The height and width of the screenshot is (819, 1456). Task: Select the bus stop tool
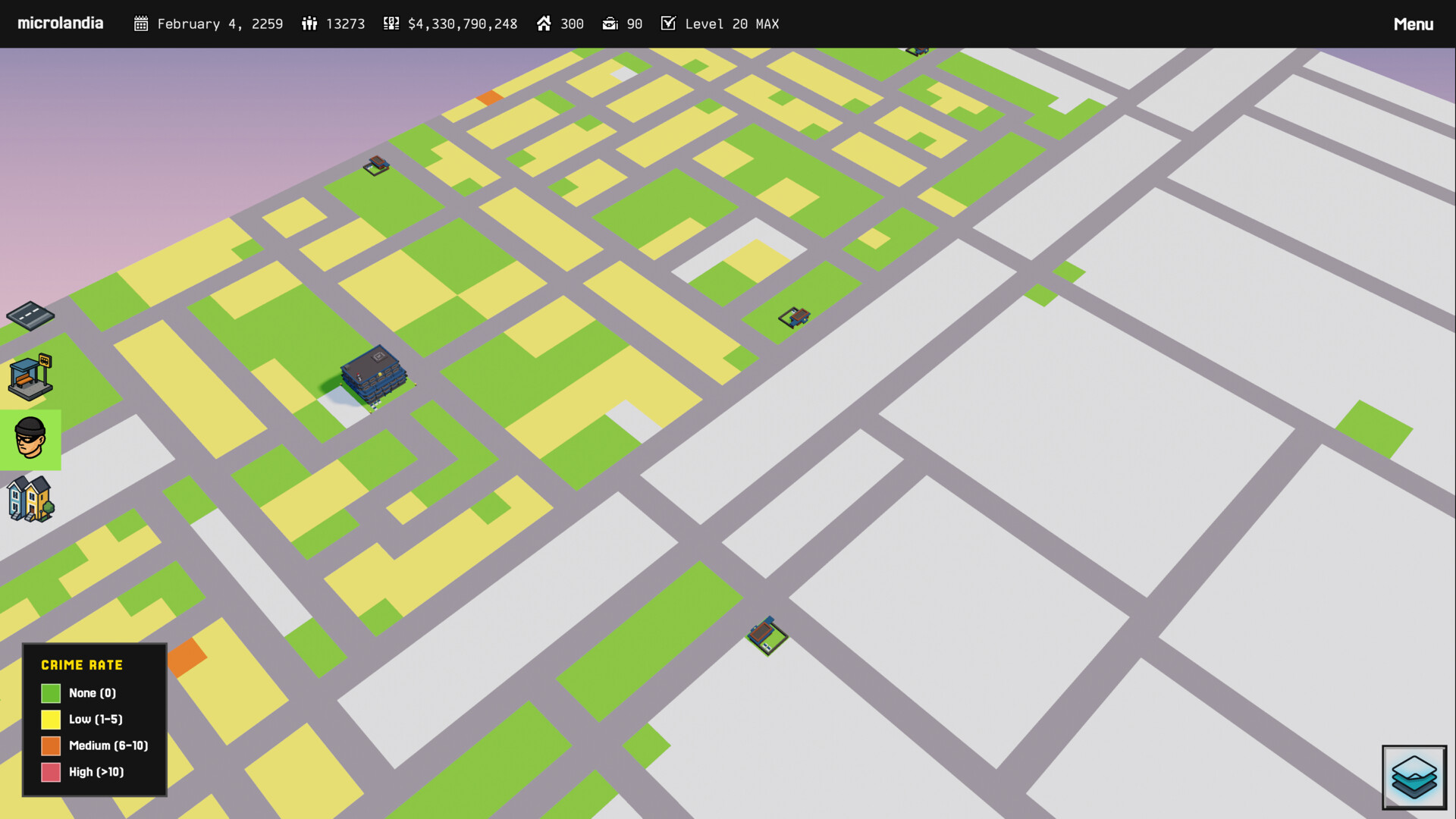pos(30,377)
